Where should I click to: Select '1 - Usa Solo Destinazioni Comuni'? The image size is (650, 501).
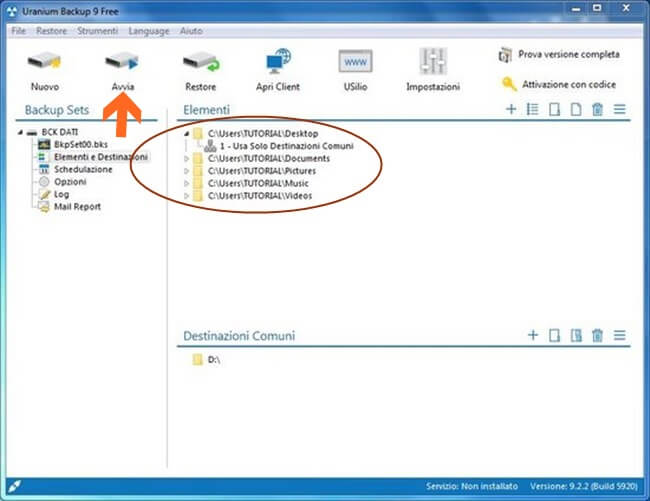286,146
